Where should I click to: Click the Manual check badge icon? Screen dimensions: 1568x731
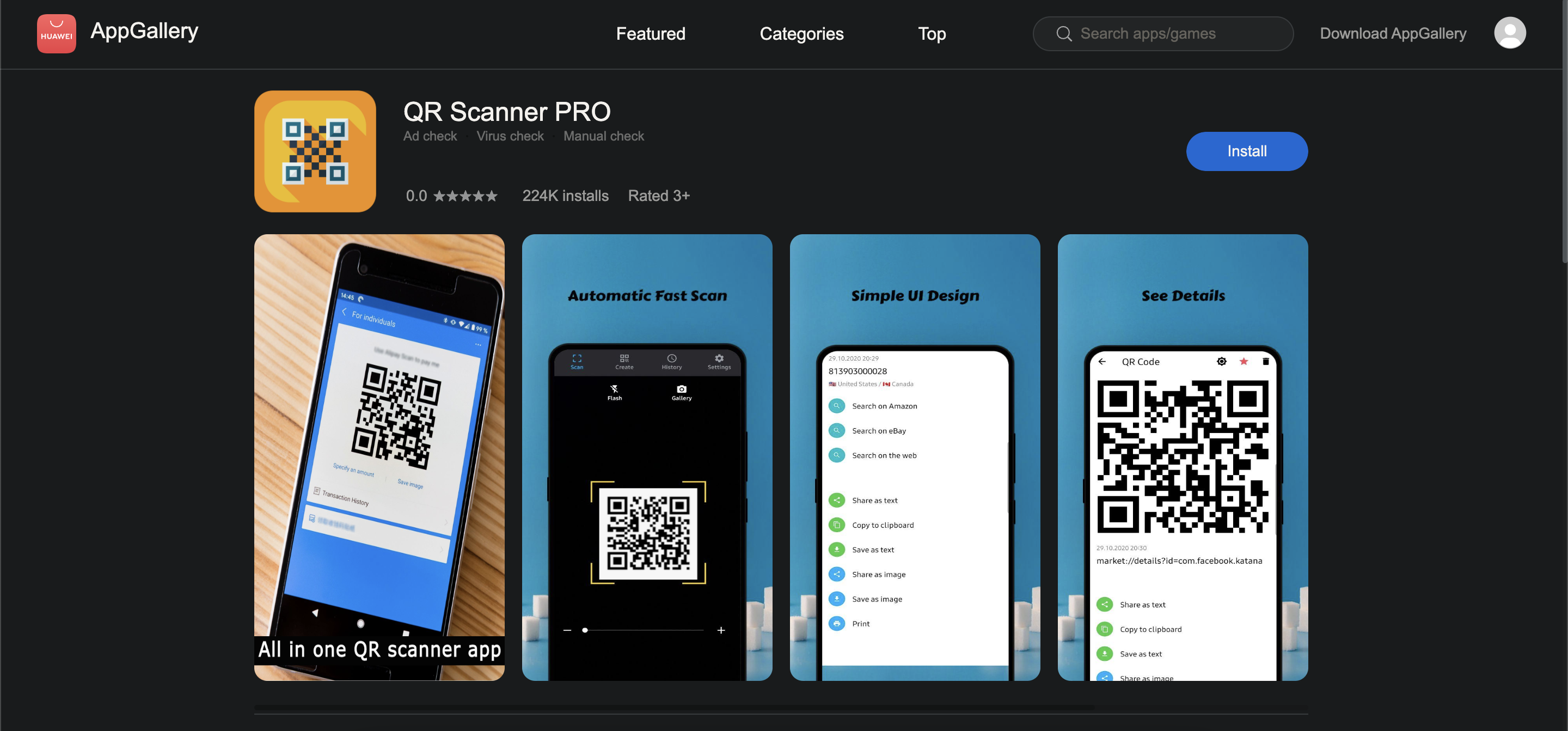tap(603, 135)
